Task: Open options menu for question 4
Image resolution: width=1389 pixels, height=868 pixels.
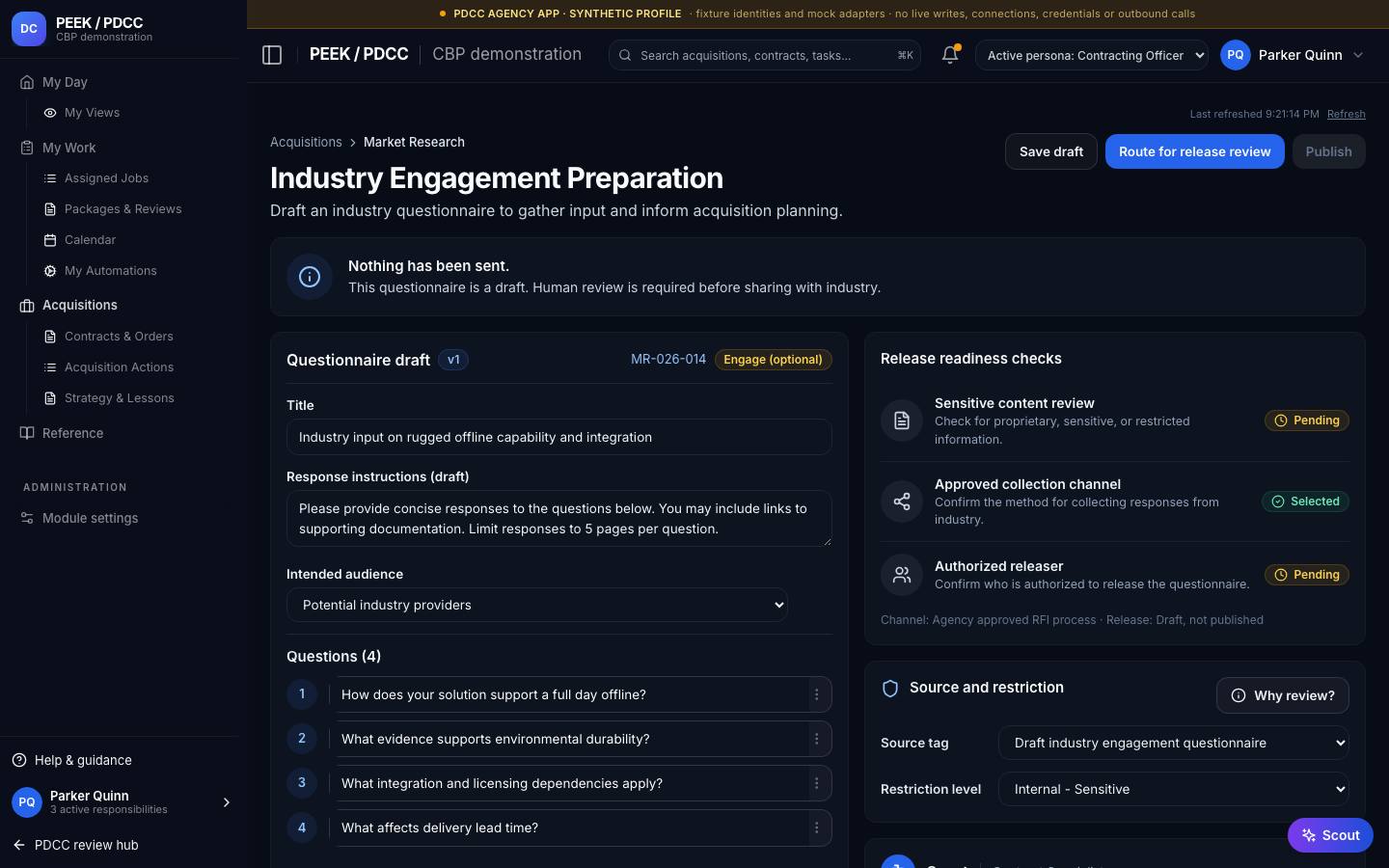Action: click(816, 827)
